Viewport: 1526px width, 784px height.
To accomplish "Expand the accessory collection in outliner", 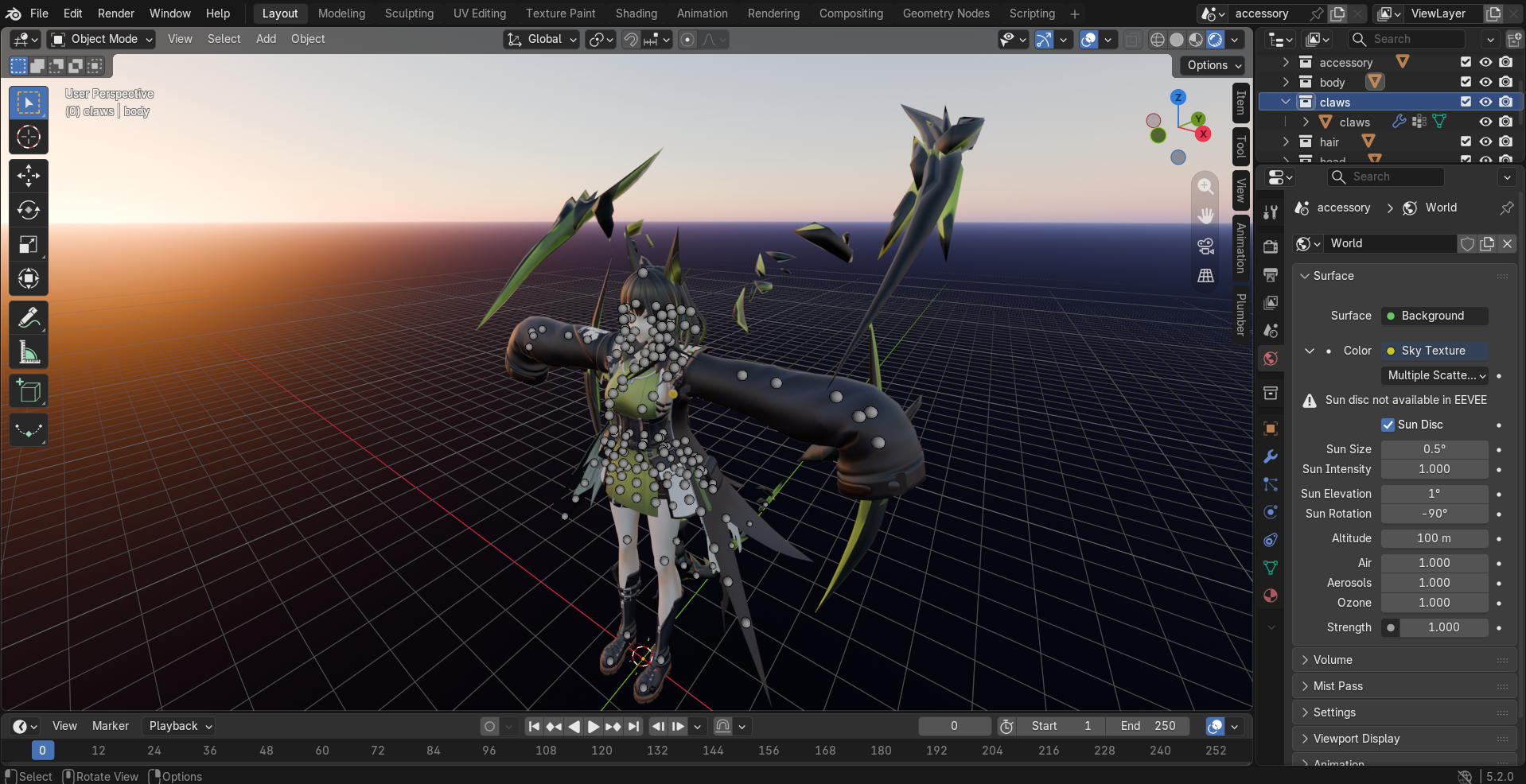I will point(1285,62).
